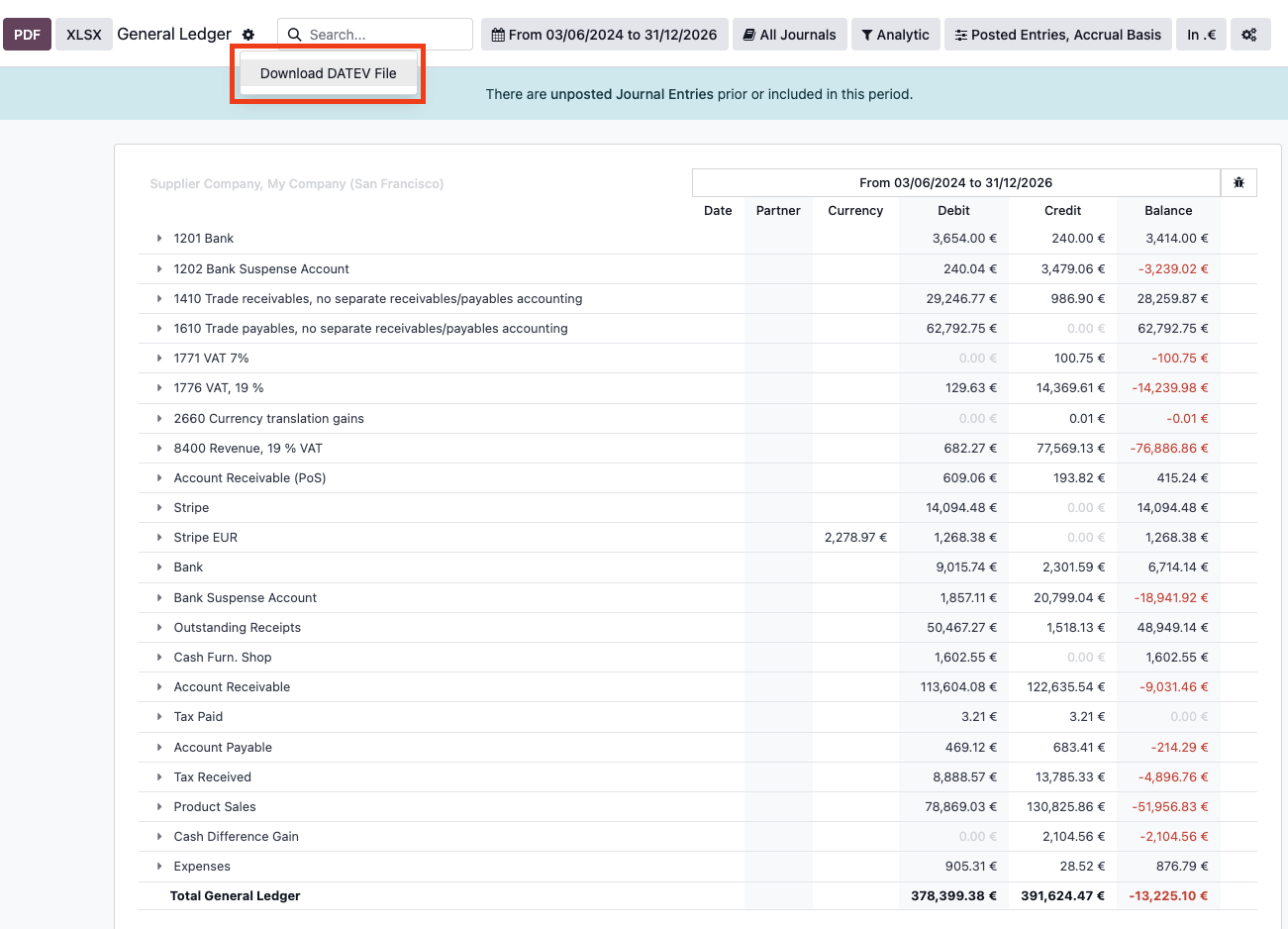1288x929 pixels.
Task: Expand the Outstanding Receipts row
Action: (x=159, y=627)
